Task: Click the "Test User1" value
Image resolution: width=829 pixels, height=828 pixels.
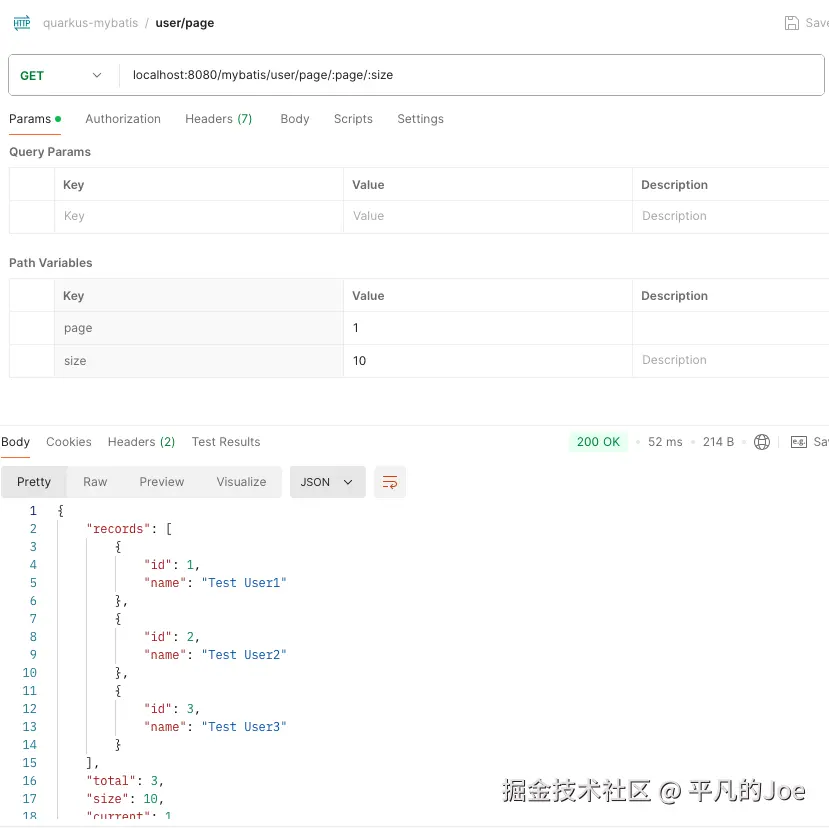Action: pyautogui.click(x=244, y=583)
